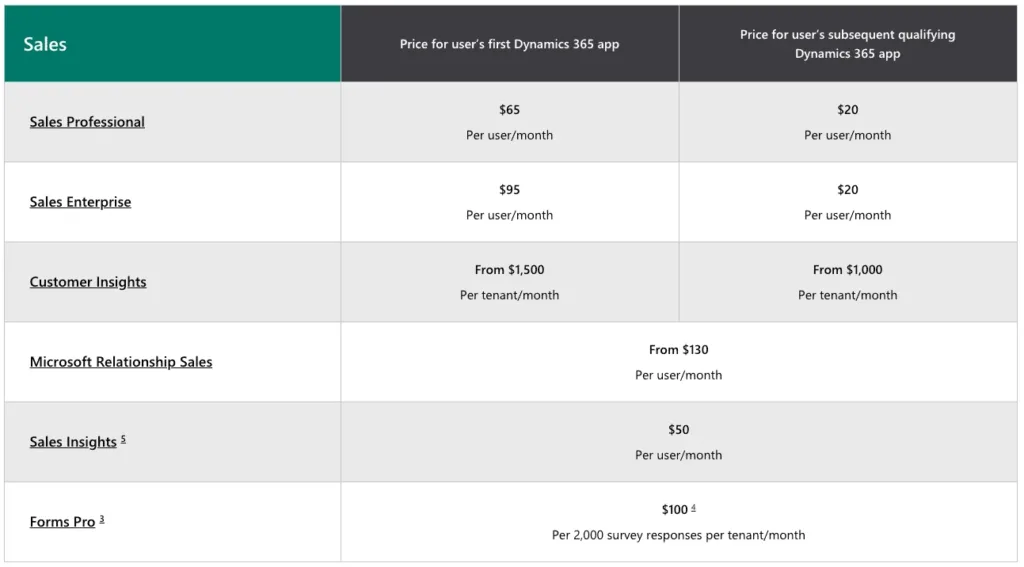Open the Sales Enterprise link
Screen dimensions: 1024x567
click(80, 202)
